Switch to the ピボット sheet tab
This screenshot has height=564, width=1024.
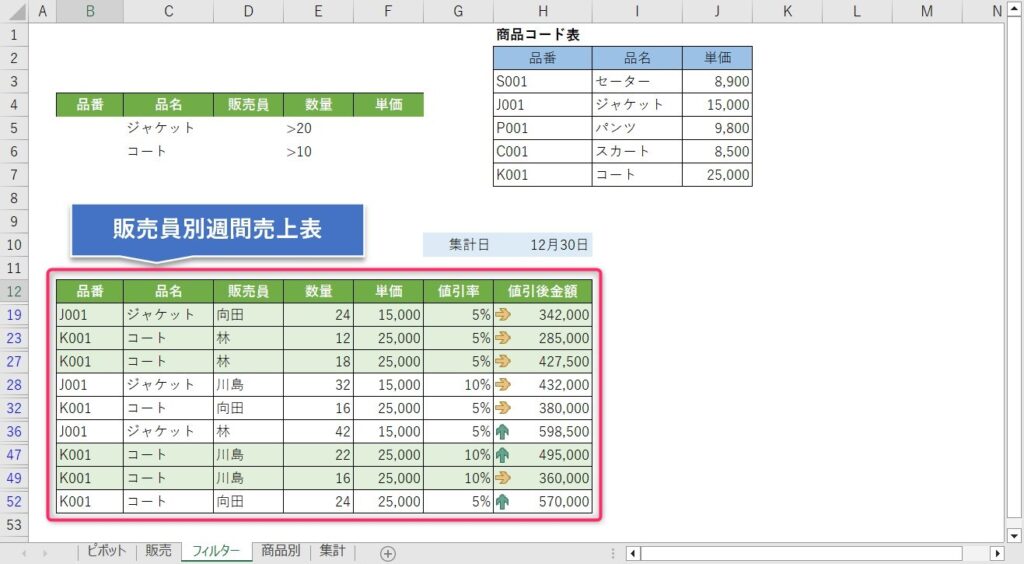pyautogui.click(x=106, y=551)
